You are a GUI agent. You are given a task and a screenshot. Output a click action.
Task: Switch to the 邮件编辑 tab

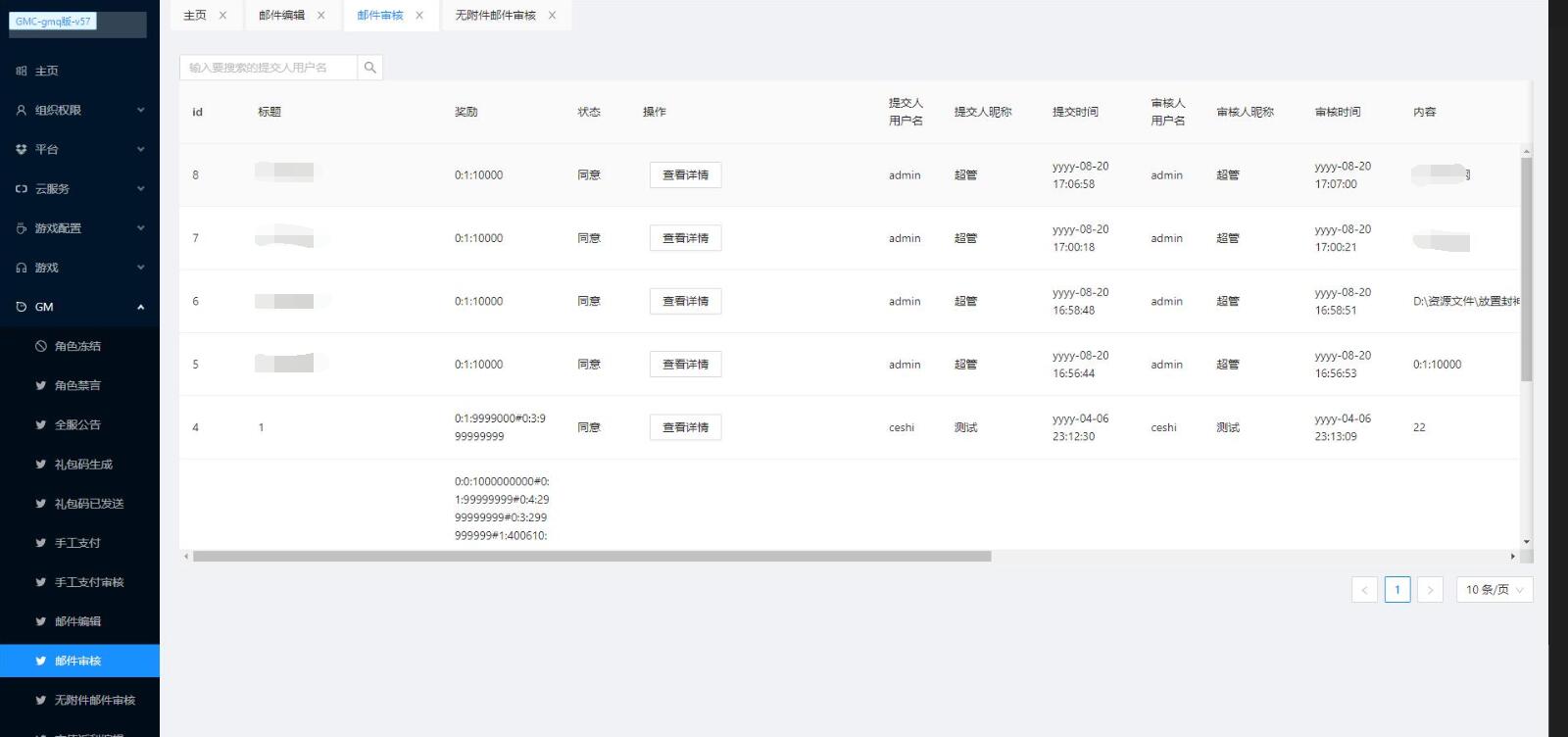click(282, 16)
